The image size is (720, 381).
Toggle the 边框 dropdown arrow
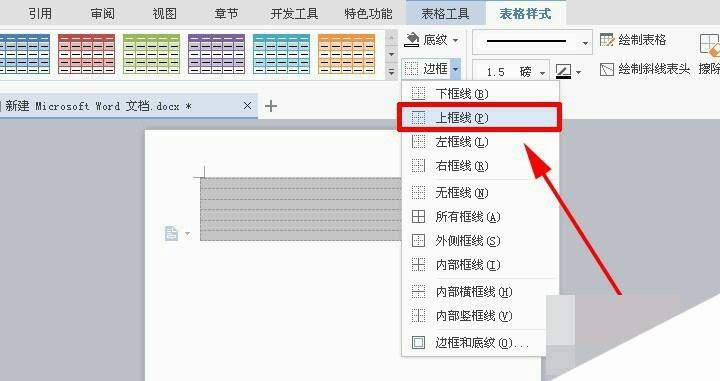click(x=455, y=69)
